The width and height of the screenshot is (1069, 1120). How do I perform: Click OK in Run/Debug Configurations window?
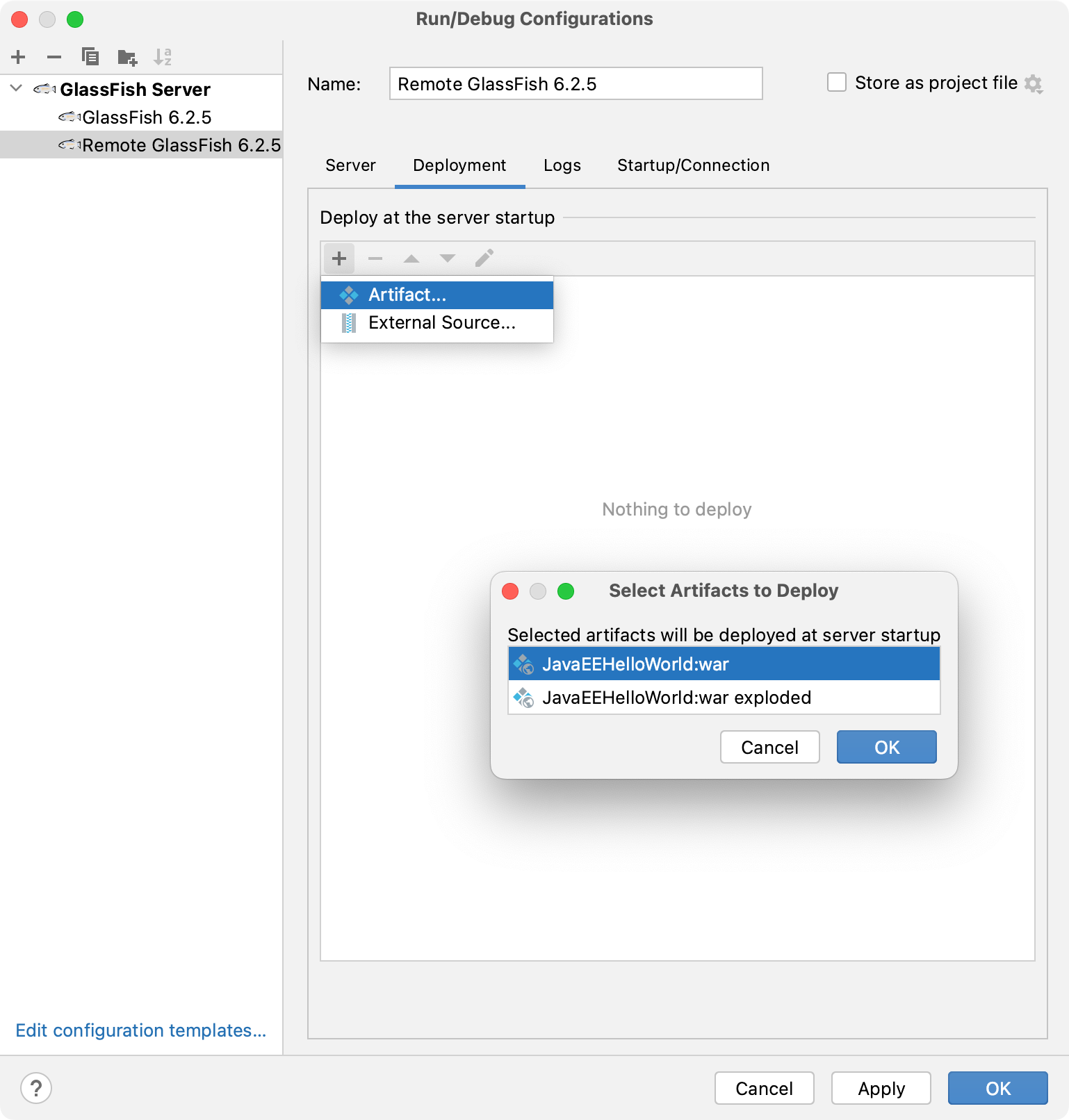[x=998, y=1088]
